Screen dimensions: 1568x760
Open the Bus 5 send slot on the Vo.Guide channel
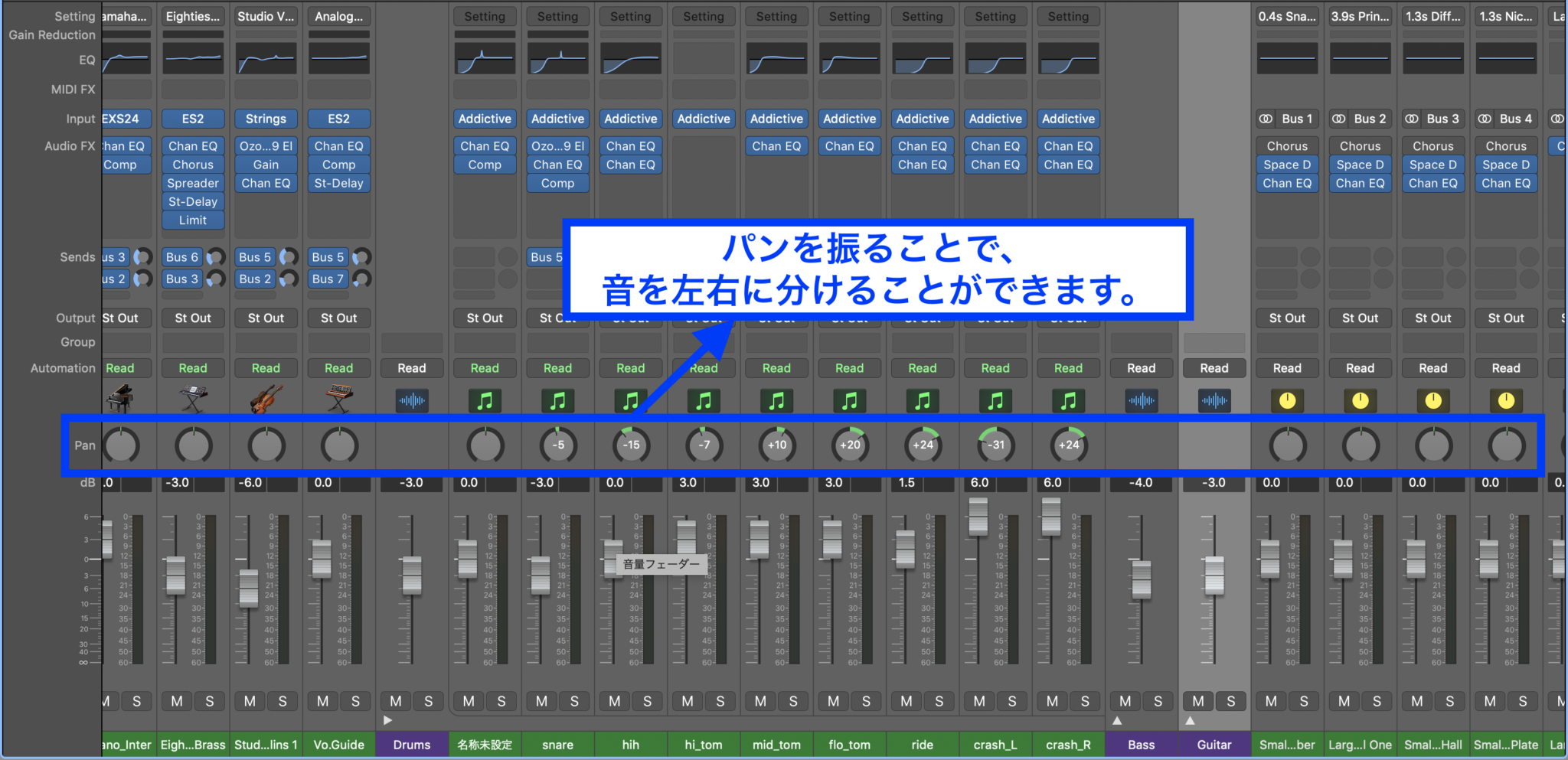(x=328, y=256)
